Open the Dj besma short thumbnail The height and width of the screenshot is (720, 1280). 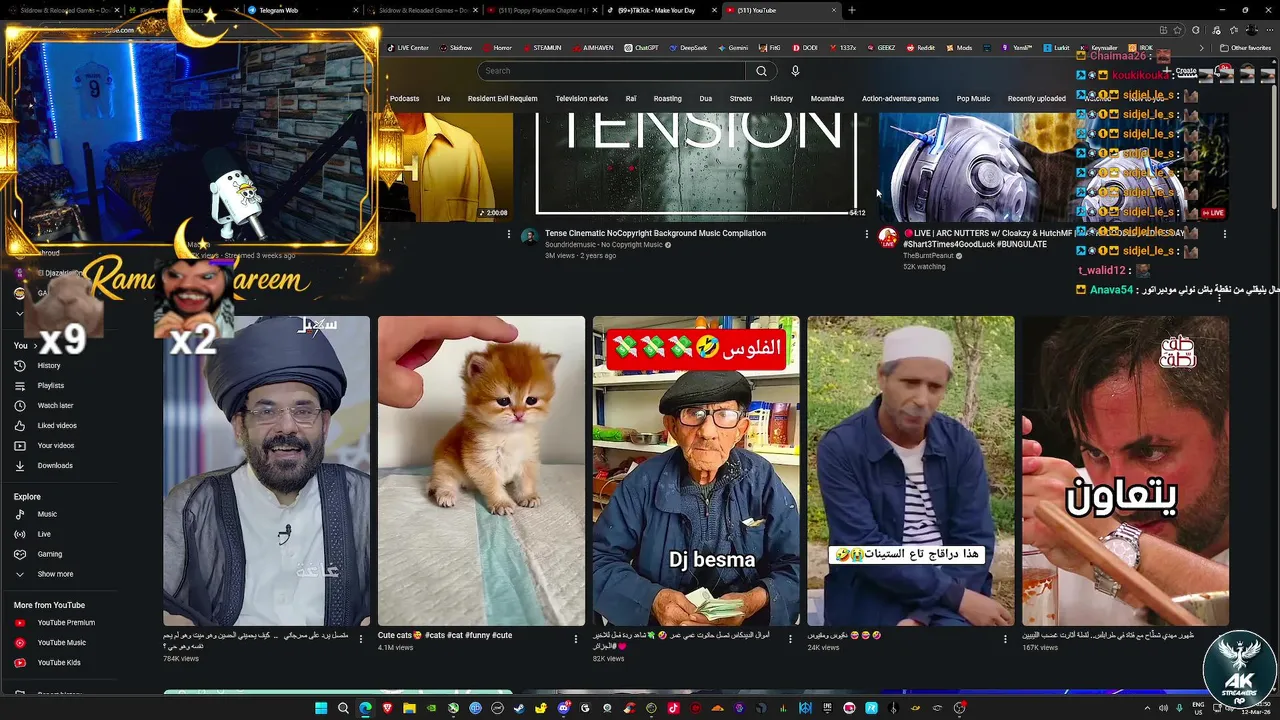pos(696,471)
